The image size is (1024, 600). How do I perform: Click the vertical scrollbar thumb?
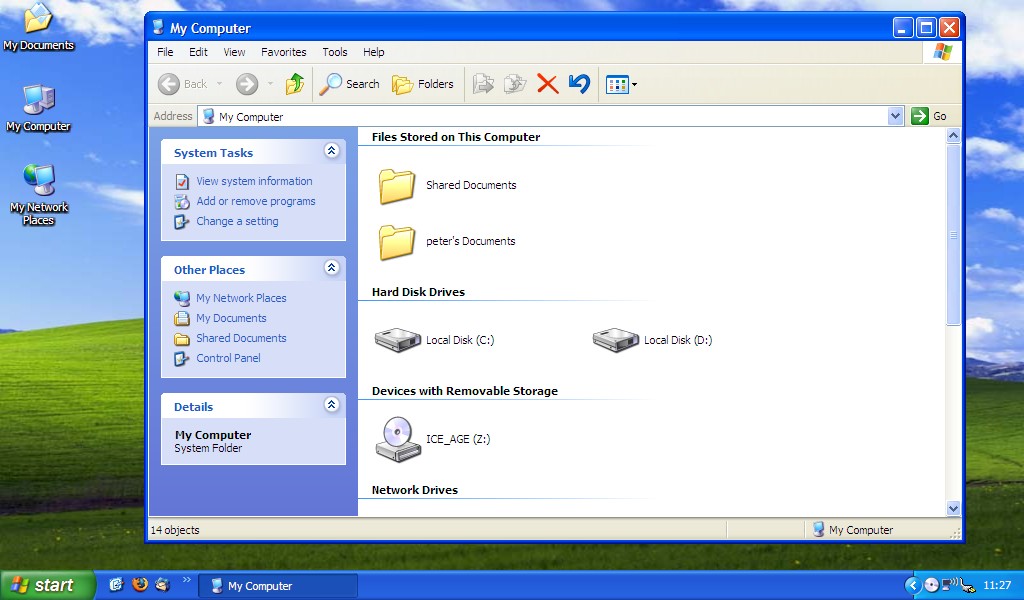pos(953,234)
